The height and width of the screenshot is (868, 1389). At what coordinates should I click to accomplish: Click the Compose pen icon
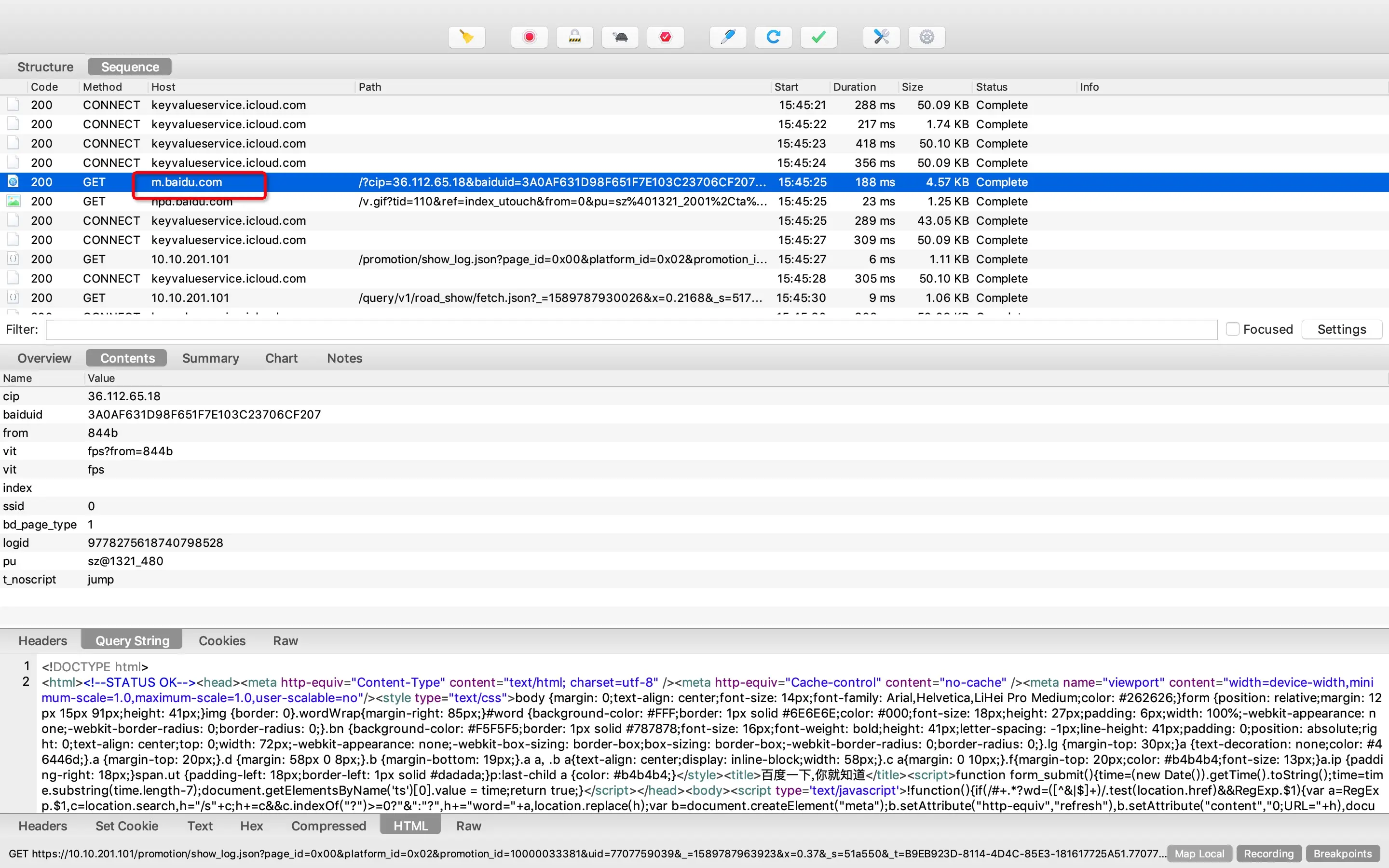(x=728, y=37)
